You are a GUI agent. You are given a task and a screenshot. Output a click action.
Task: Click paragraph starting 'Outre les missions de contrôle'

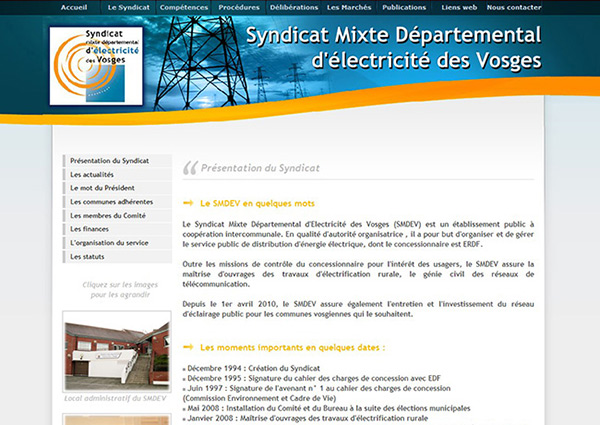[358, 274]
